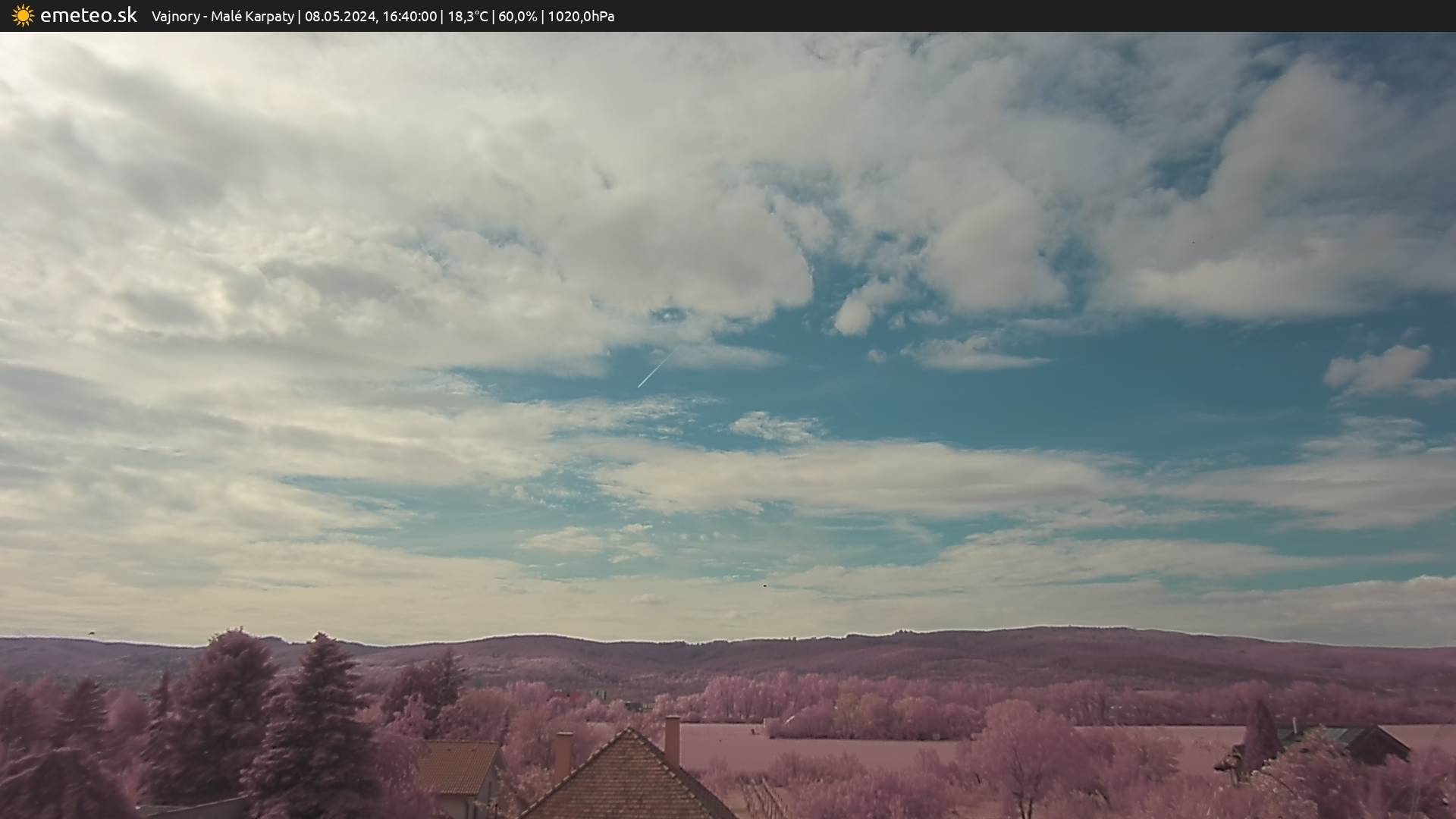
Task: Select the 60,0% humidity reading
Action: [x=516, y=17]
